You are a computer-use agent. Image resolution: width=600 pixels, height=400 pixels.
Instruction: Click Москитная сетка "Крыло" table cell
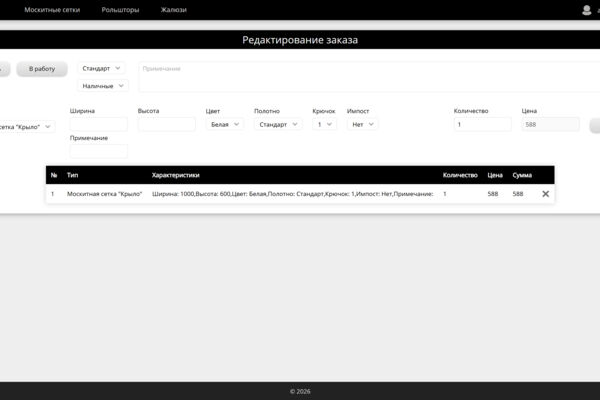click(x=104, y=194)
